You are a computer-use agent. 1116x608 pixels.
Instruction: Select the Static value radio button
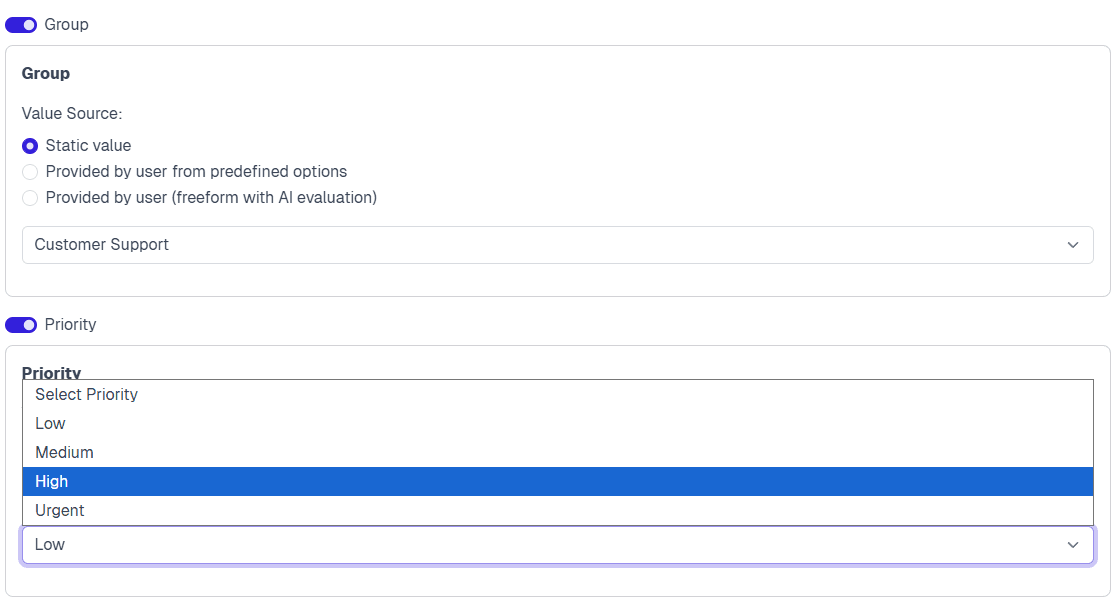coord(30,145)
